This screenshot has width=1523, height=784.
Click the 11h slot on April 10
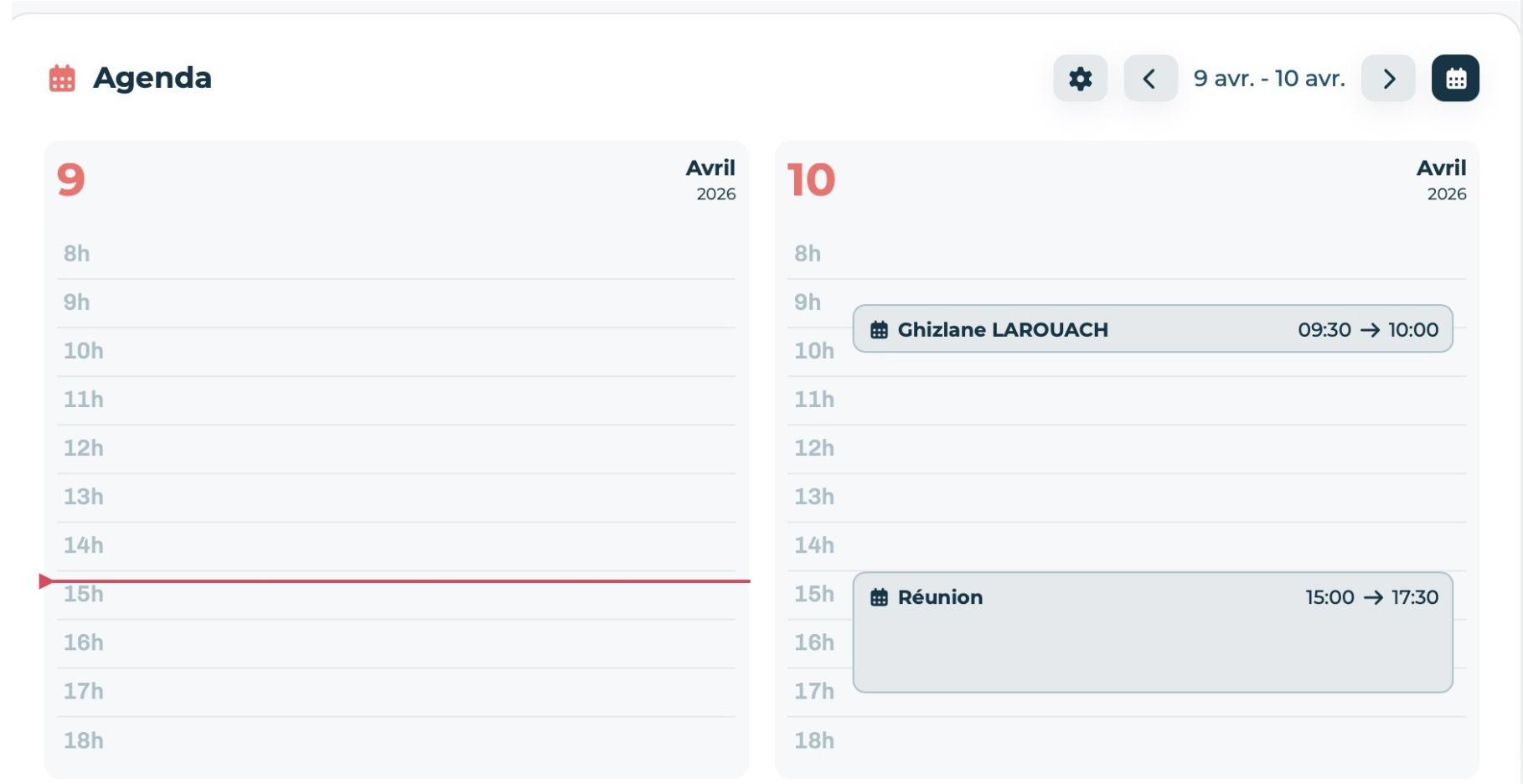[1127, 400]
